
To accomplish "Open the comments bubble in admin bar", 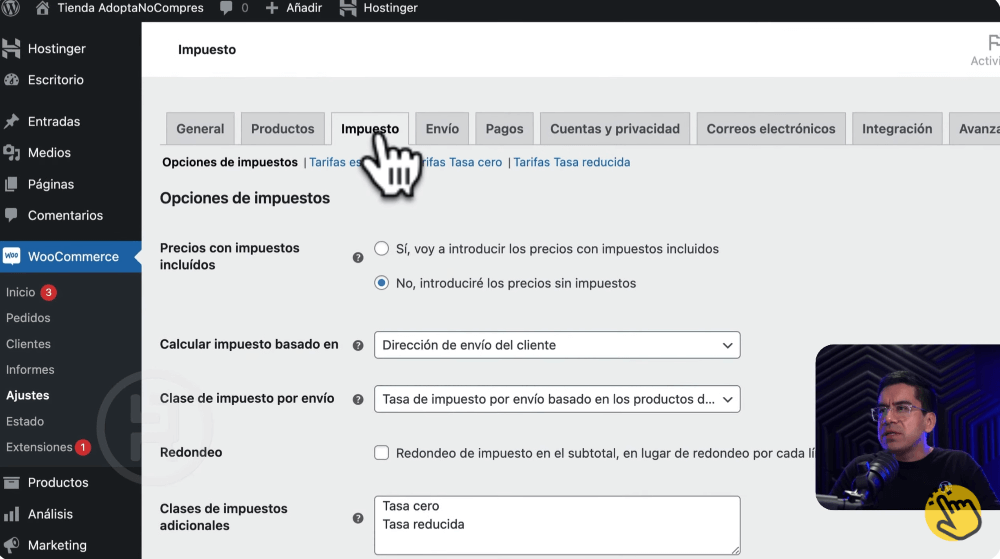I will (x=226, y=8).
